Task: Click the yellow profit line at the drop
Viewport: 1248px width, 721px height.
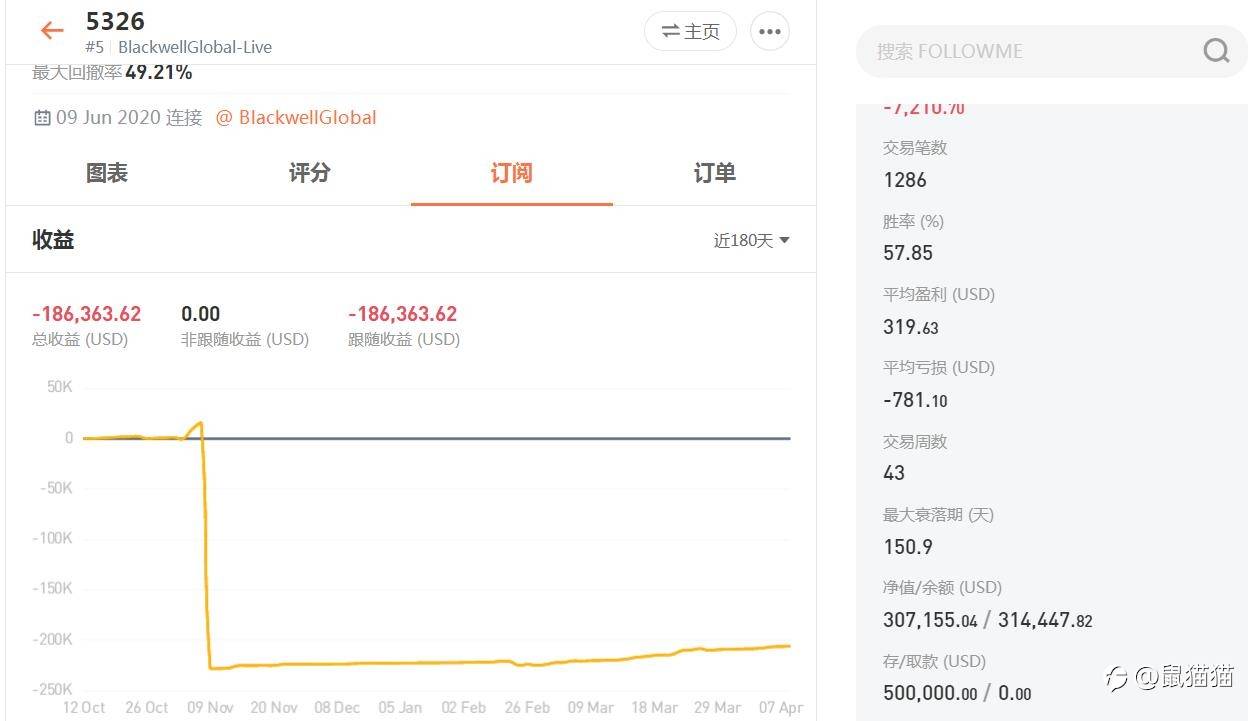Action: (x=207, y=550)
